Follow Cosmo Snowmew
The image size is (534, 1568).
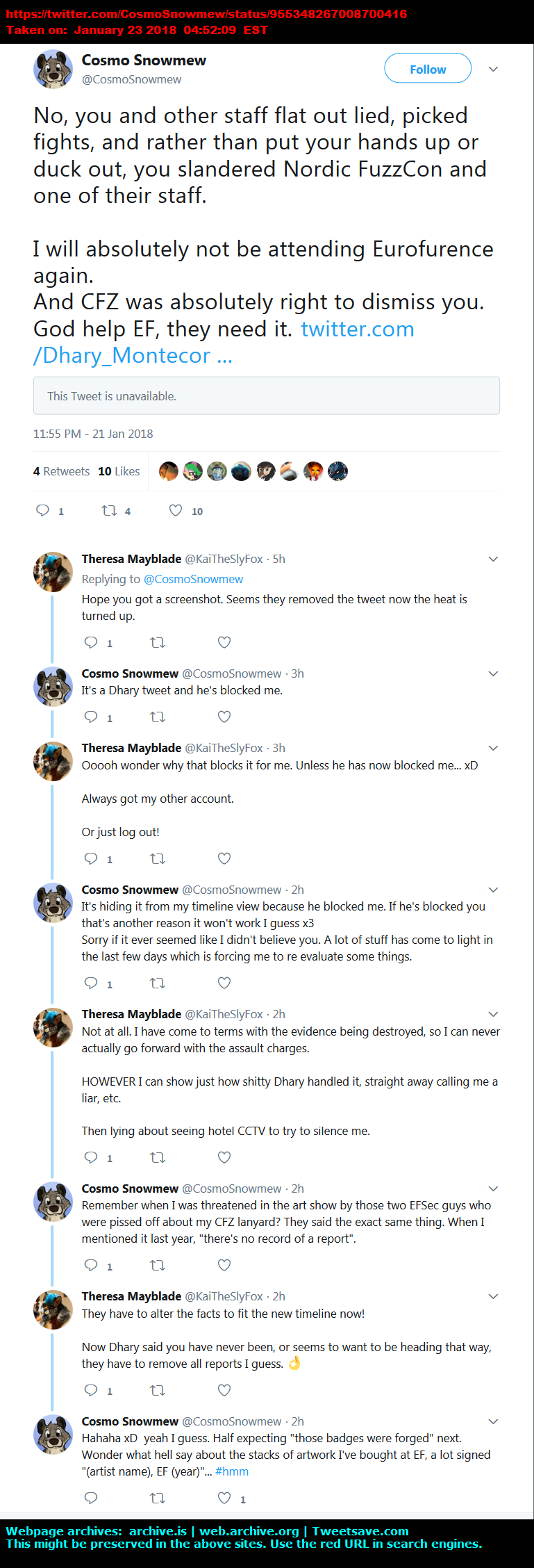[x=428, y=69]
